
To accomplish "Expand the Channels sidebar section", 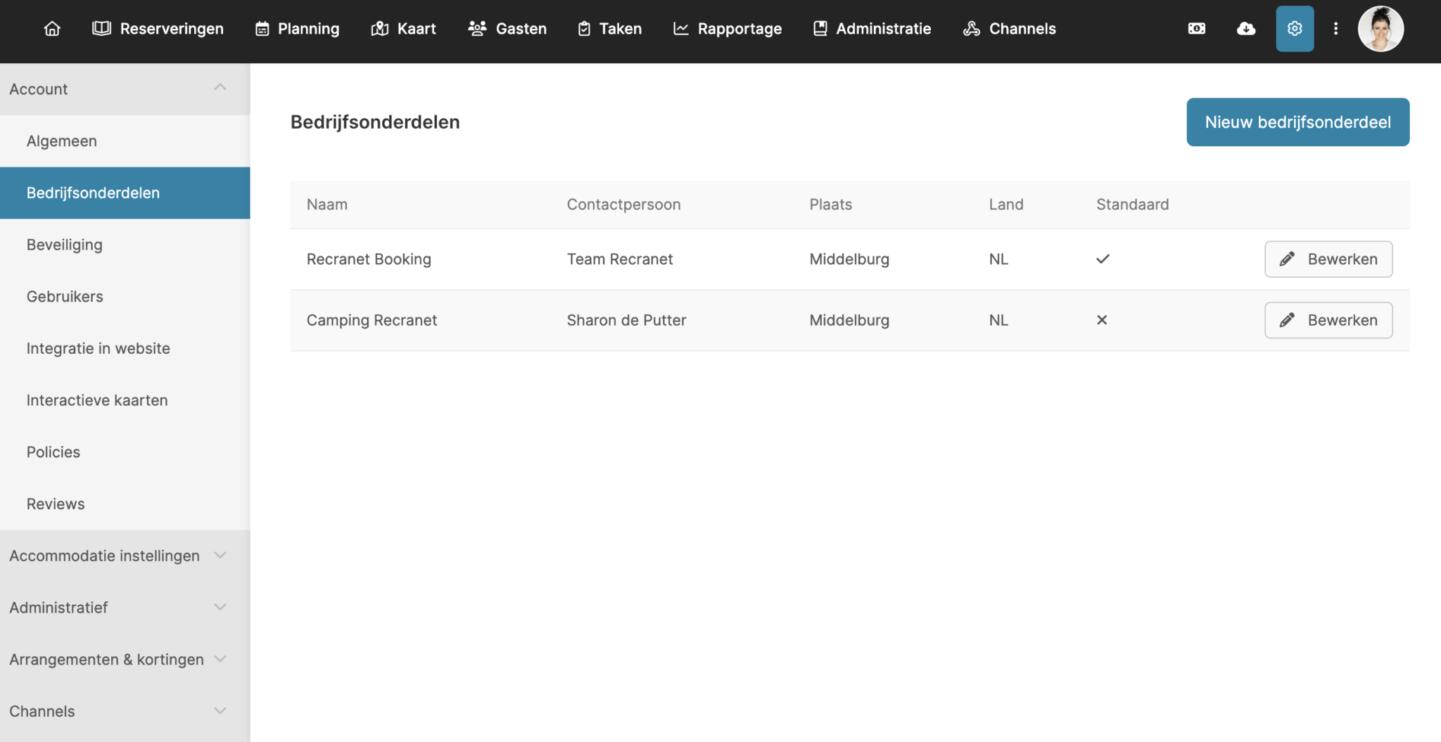I will (220, 711).
